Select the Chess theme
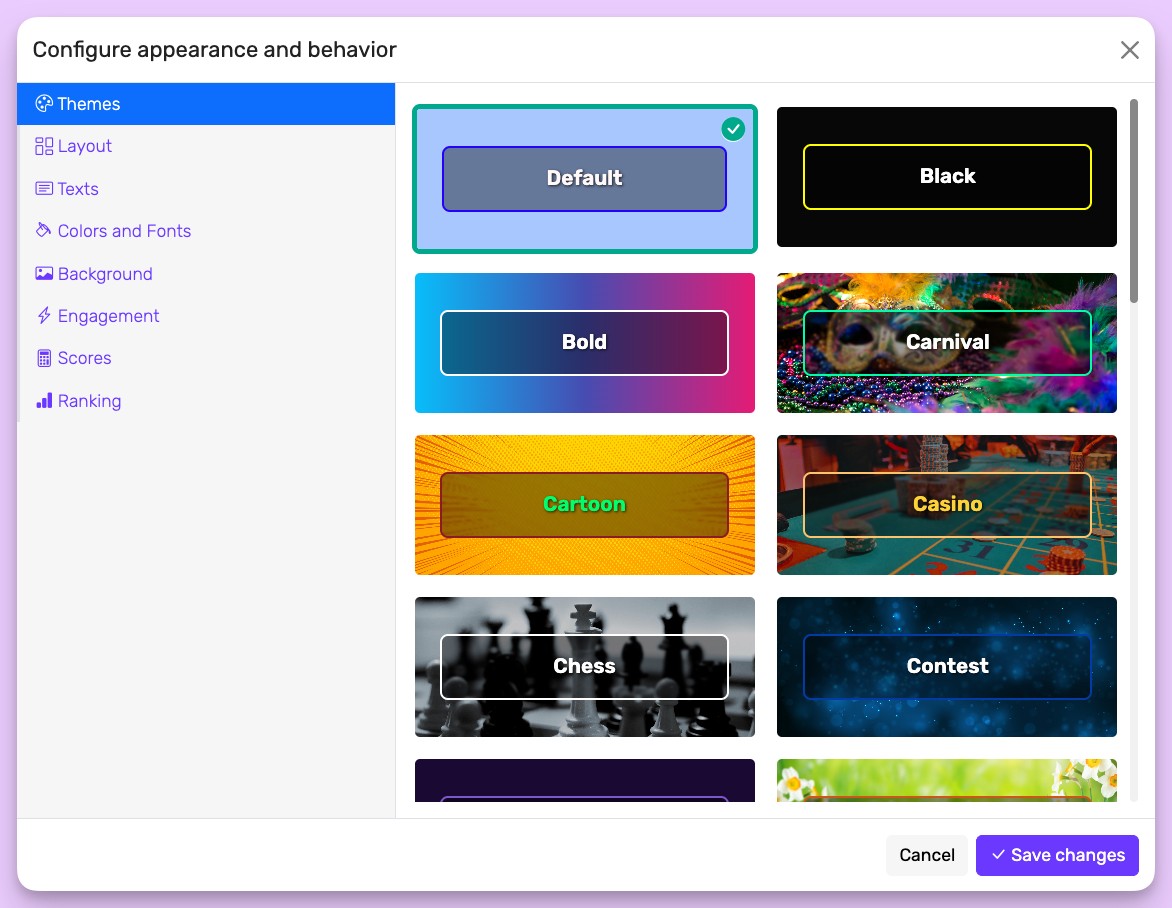The image size is (1172, 908). 585,667
